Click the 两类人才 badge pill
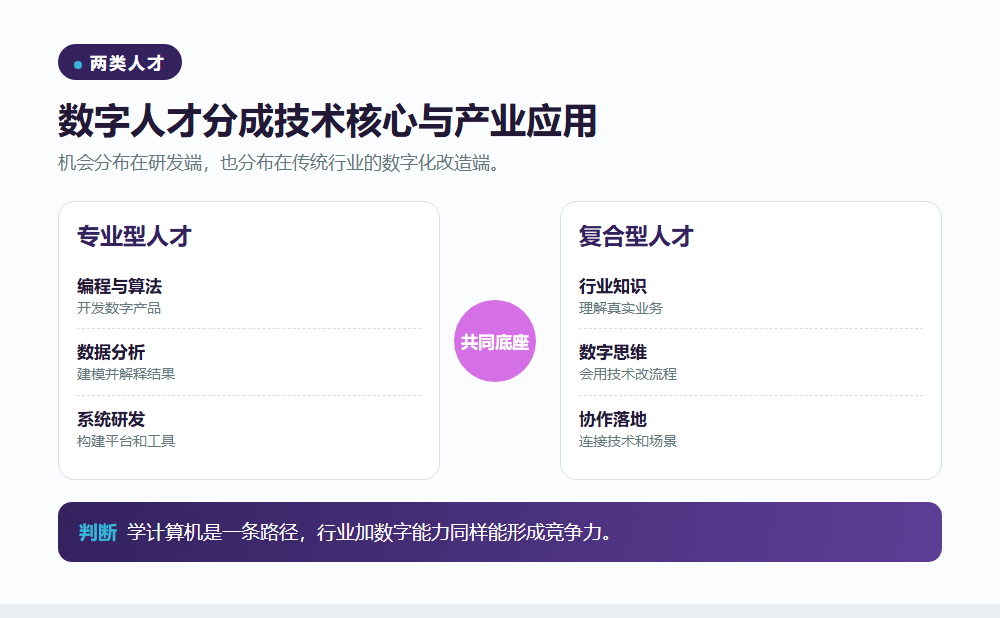 tap(120, 62)
